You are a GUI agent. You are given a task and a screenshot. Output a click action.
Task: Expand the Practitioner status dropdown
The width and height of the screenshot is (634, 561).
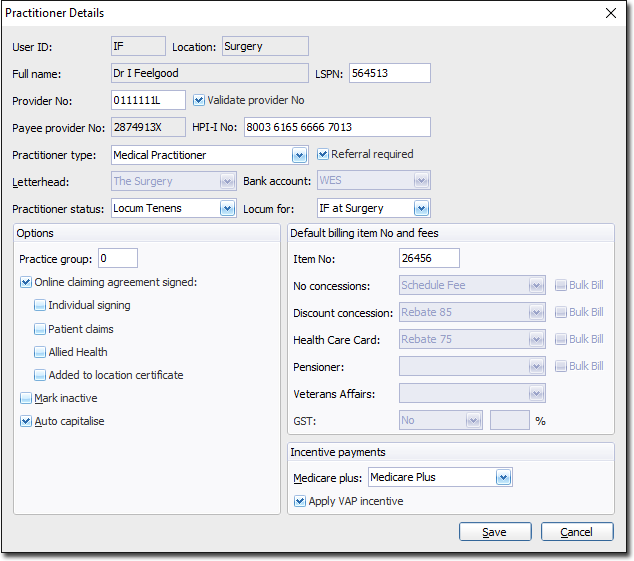pos(227,208)
